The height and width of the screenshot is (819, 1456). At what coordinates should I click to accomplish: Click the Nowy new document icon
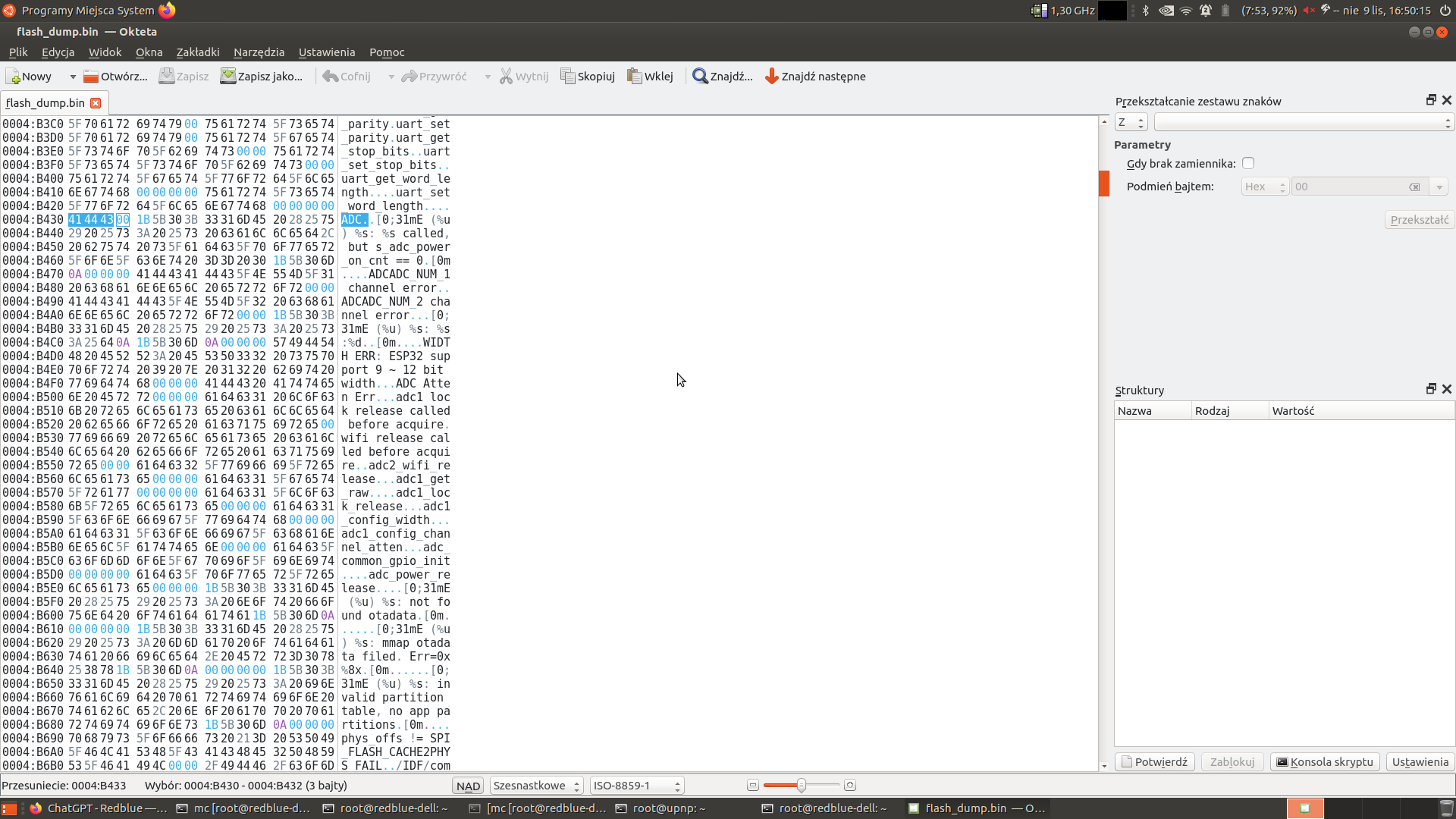pyautogui.click(x=14, y=77)
